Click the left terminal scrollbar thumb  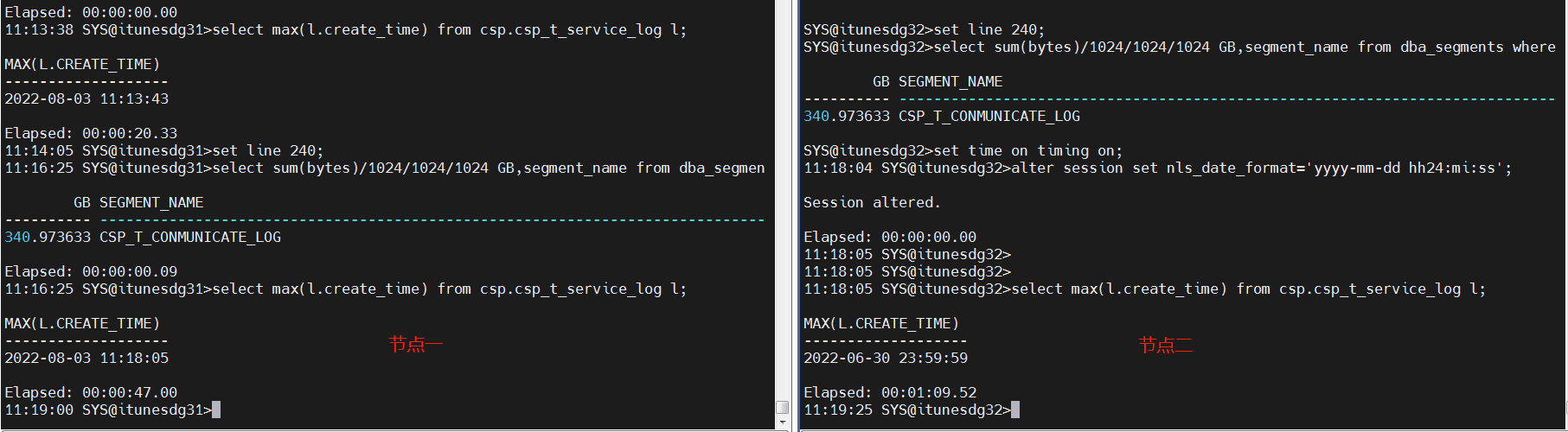(x=783, y=407)
